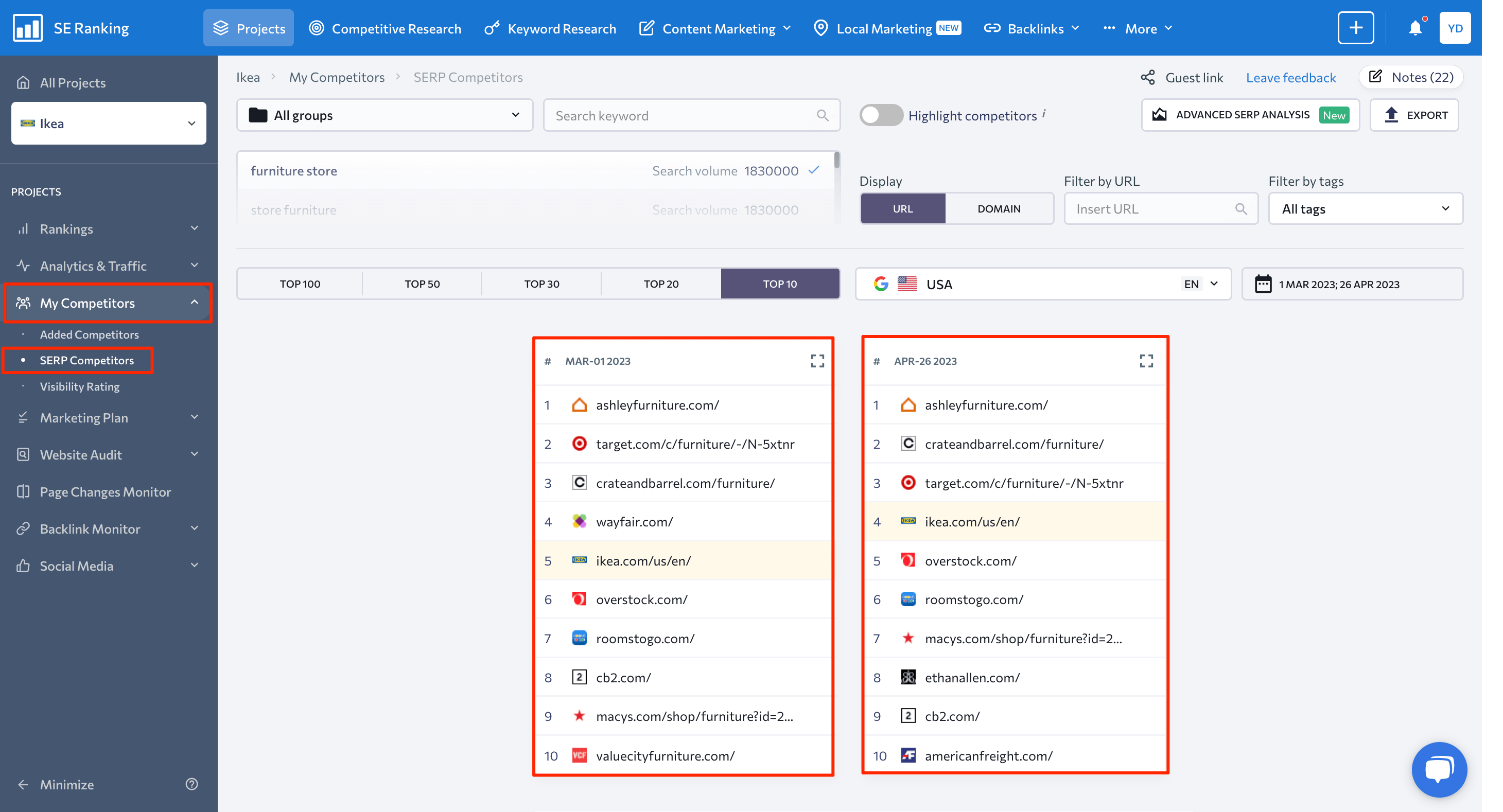
Task: Click the Page Changes Monitor icon
Action: coord(23,491)
